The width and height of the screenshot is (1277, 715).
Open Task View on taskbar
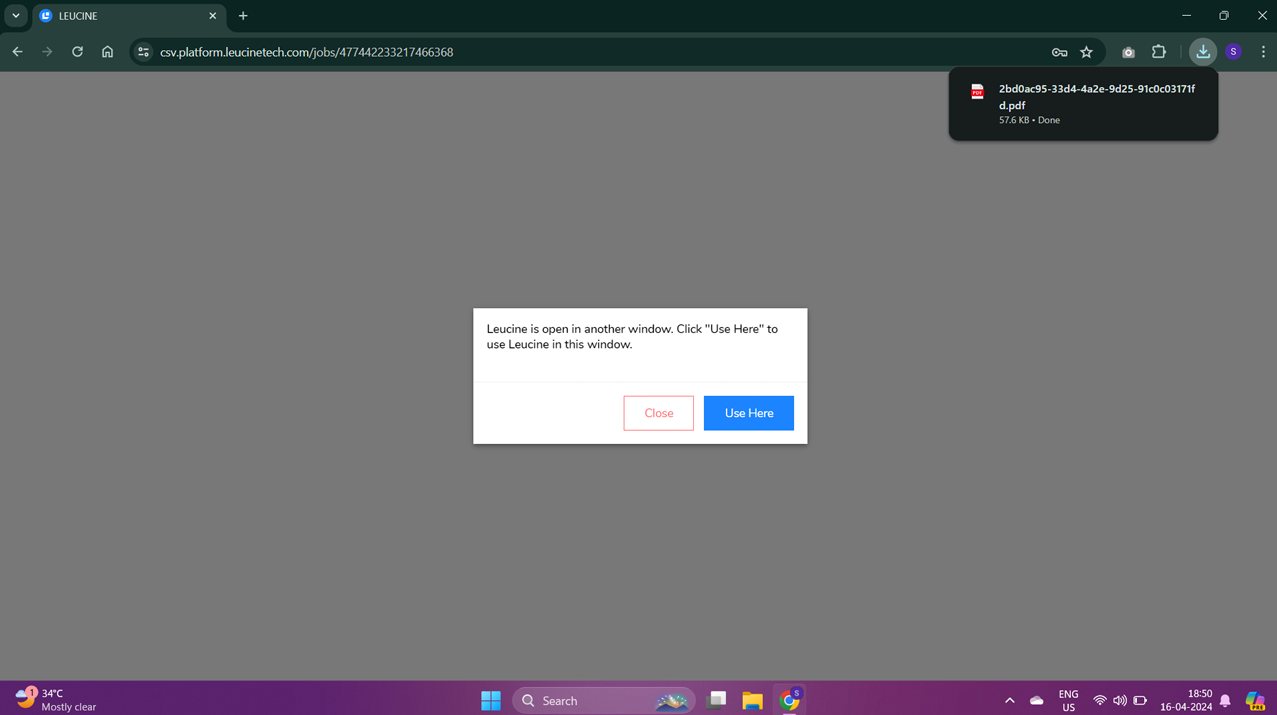[x=716, y=701]
